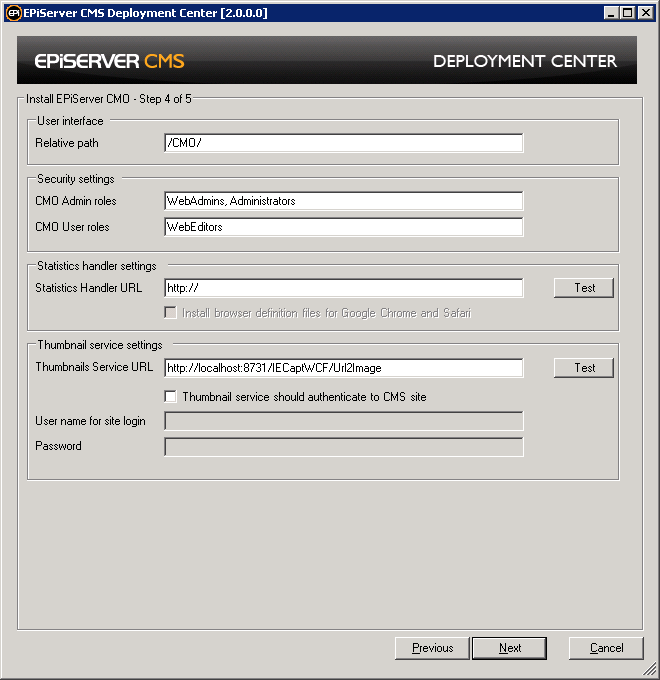Click the User name for site login field
This screenshot has width=660, height=680.
344,421
